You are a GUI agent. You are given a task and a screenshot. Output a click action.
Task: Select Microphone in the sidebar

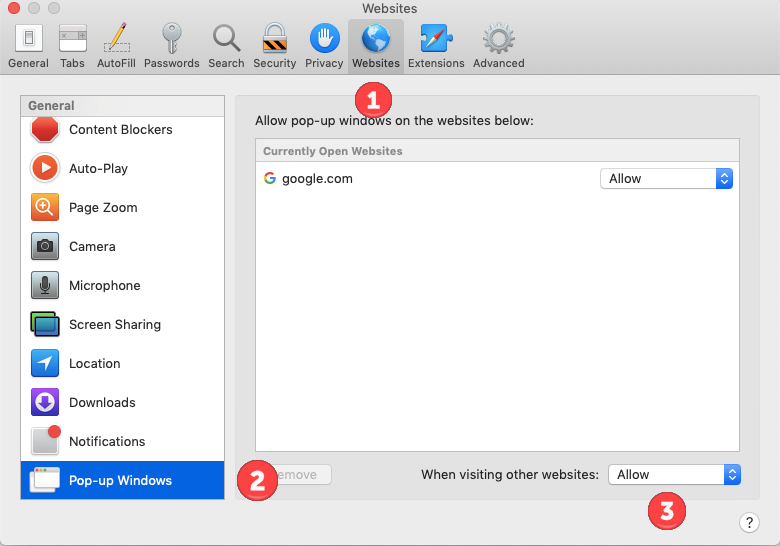122,285
